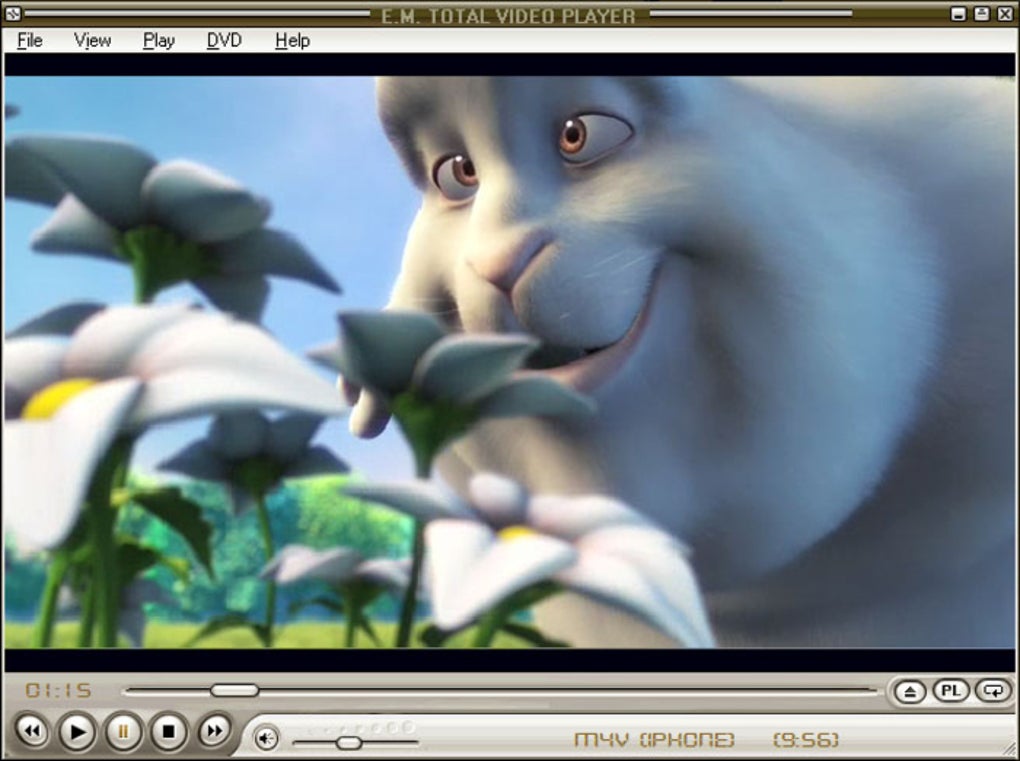Open the DVD menu

[x=224, y=40]
